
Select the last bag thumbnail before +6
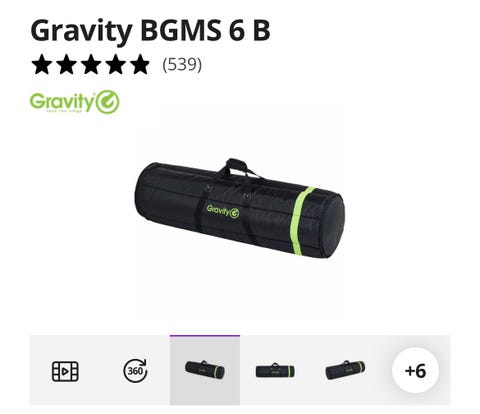[345, 370]
